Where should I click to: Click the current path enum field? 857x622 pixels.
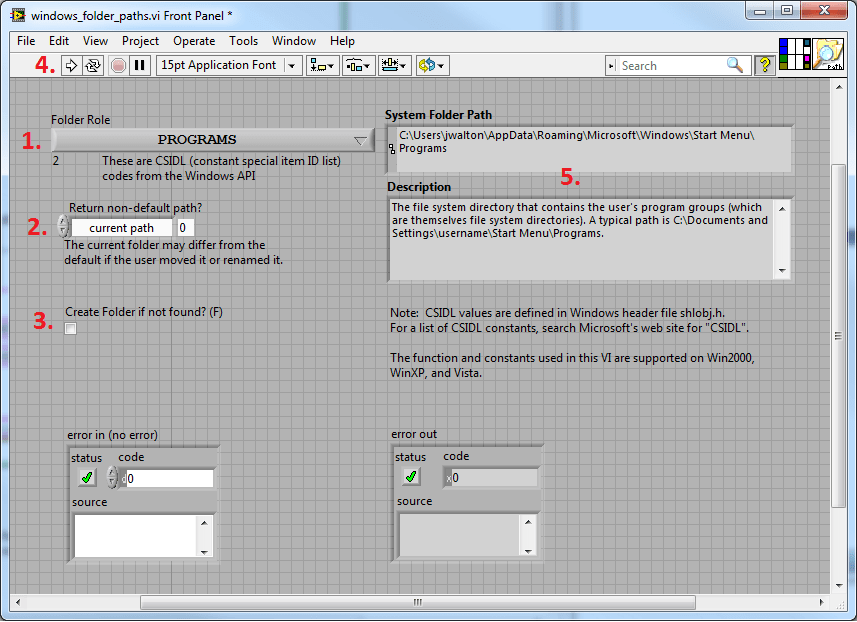(x=121, y=228)
